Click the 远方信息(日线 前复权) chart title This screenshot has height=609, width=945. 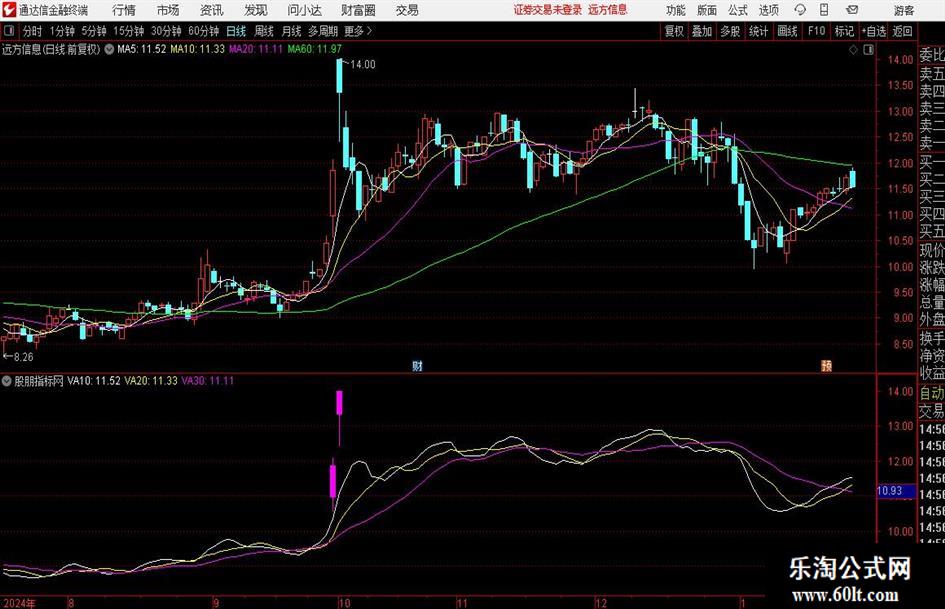pos(51,49)
